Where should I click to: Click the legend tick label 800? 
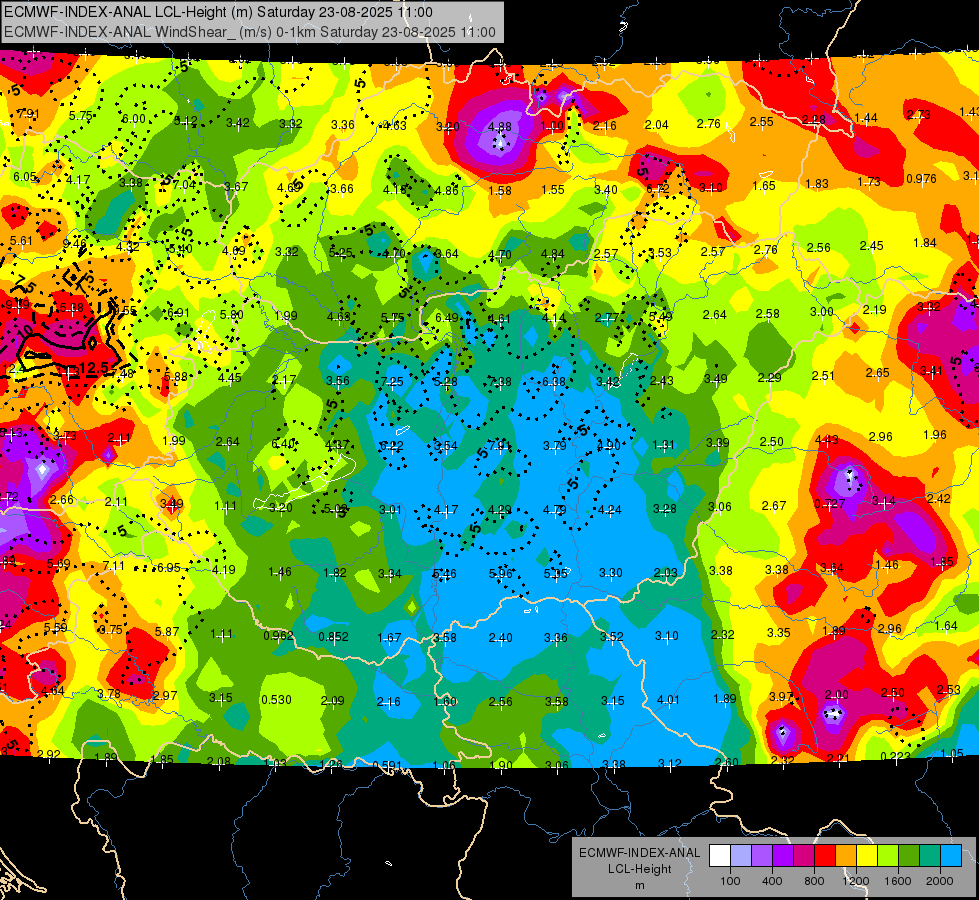tap(814, 881)
